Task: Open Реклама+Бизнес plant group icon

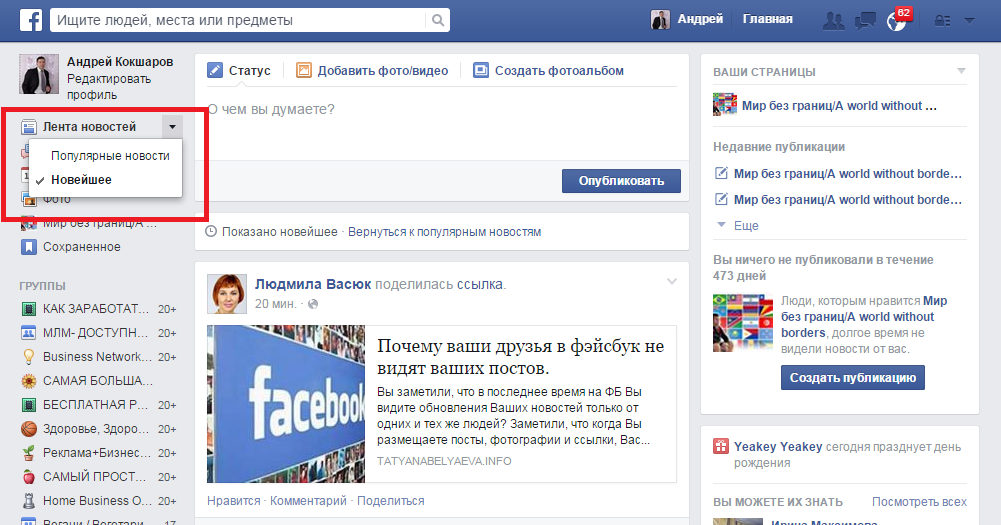Action: (x=29, y=453)
